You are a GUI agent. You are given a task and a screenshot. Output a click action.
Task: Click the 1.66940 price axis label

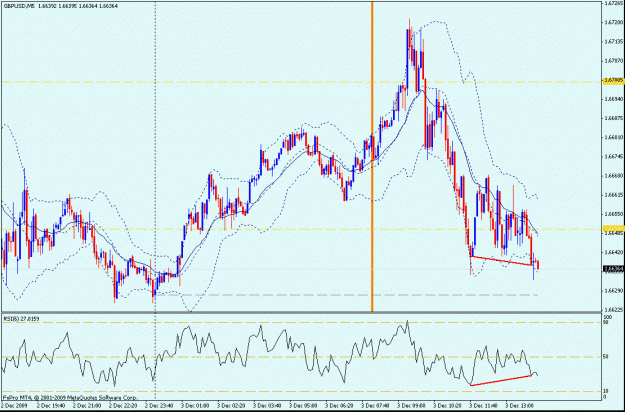614,99
